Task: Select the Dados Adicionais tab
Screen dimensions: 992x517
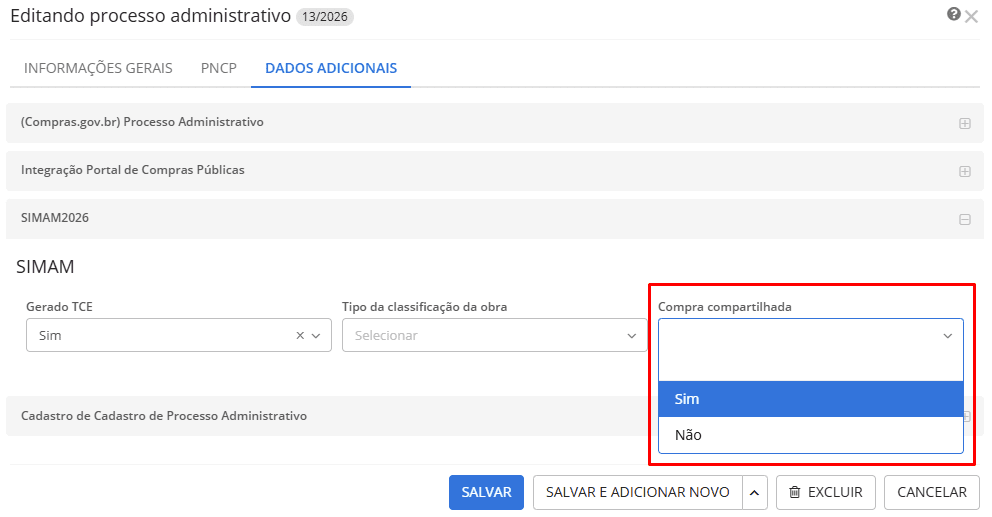Action: [330, 68]
